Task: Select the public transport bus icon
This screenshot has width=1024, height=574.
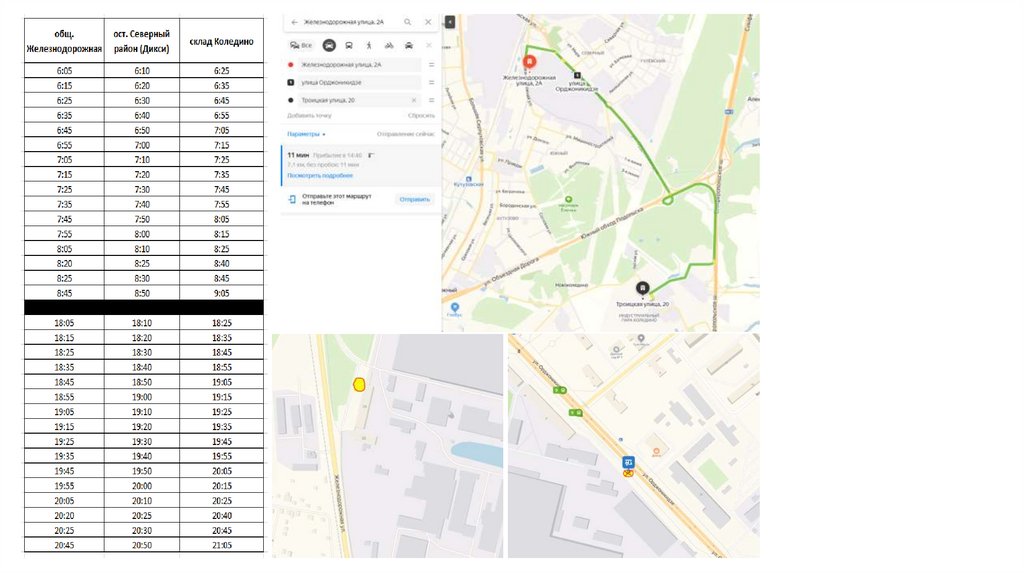Action: pyautogui.click(x=349, y=45)
